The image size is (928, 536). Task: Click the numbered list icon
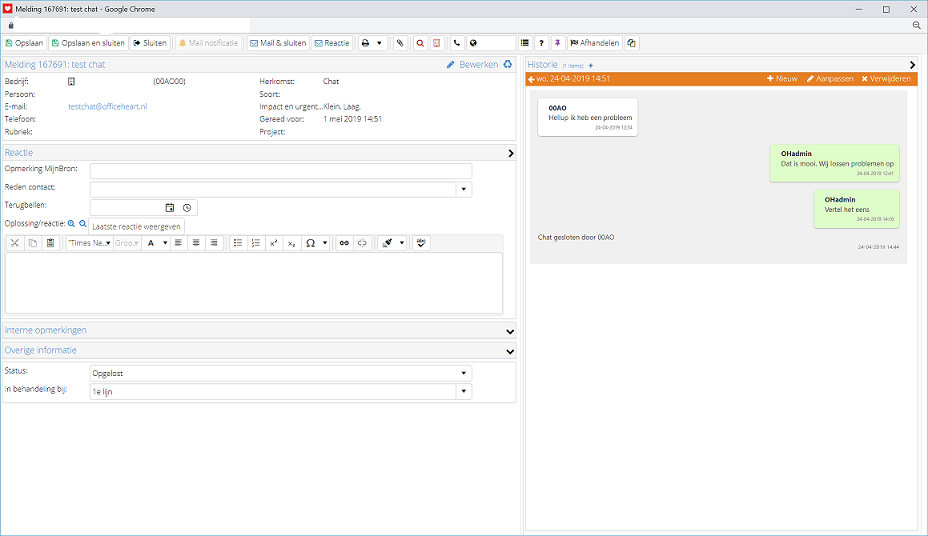256,243
